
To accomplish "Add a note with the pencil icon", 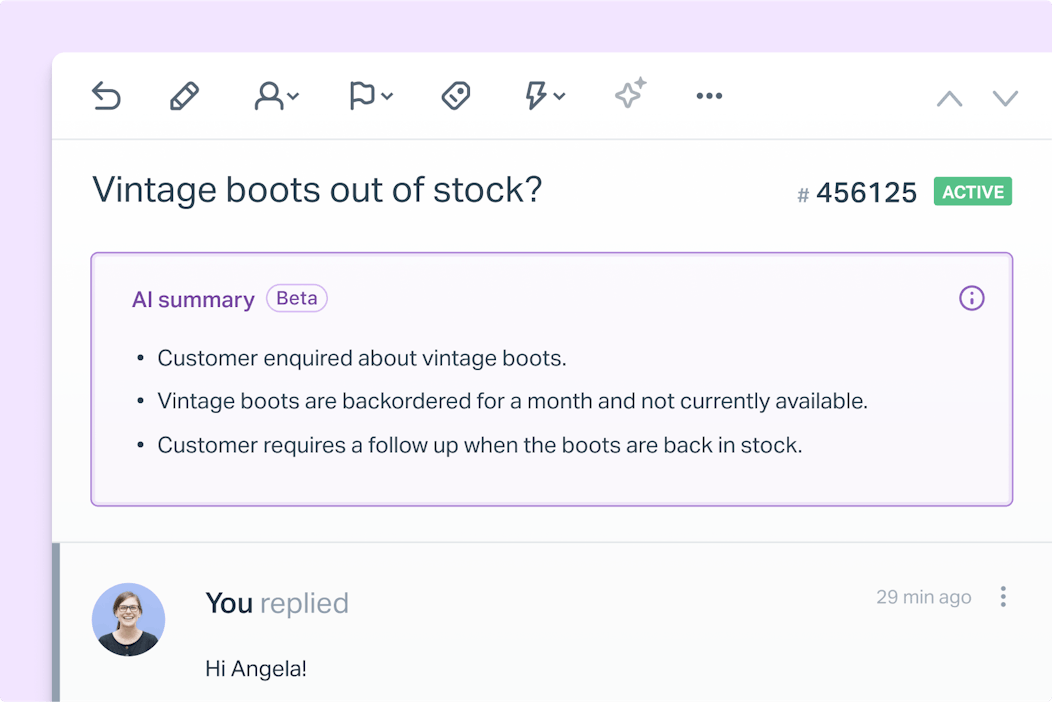I will (184, 96).
